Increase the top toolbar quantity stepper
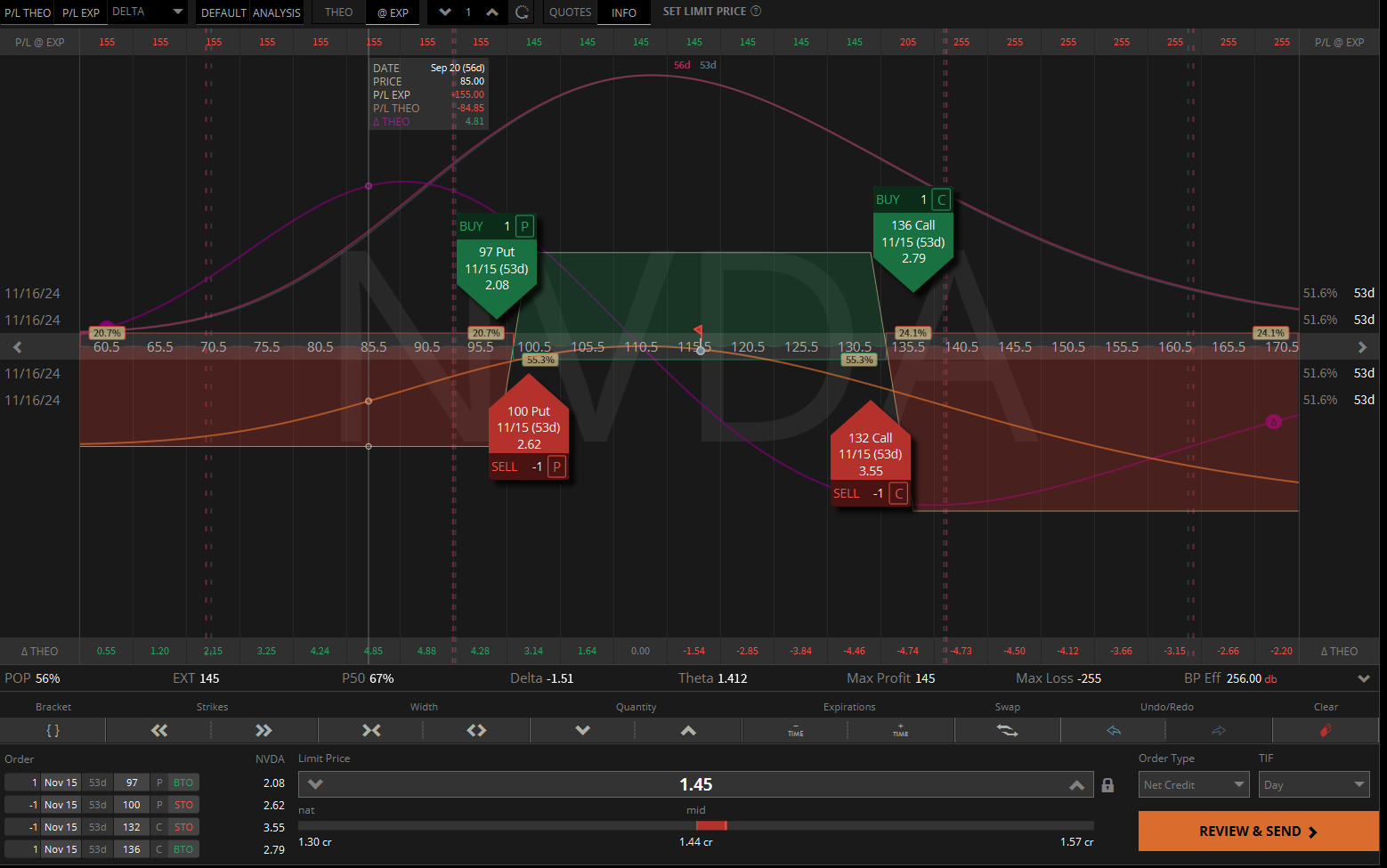1387x868 pixels. pos(492,12)
